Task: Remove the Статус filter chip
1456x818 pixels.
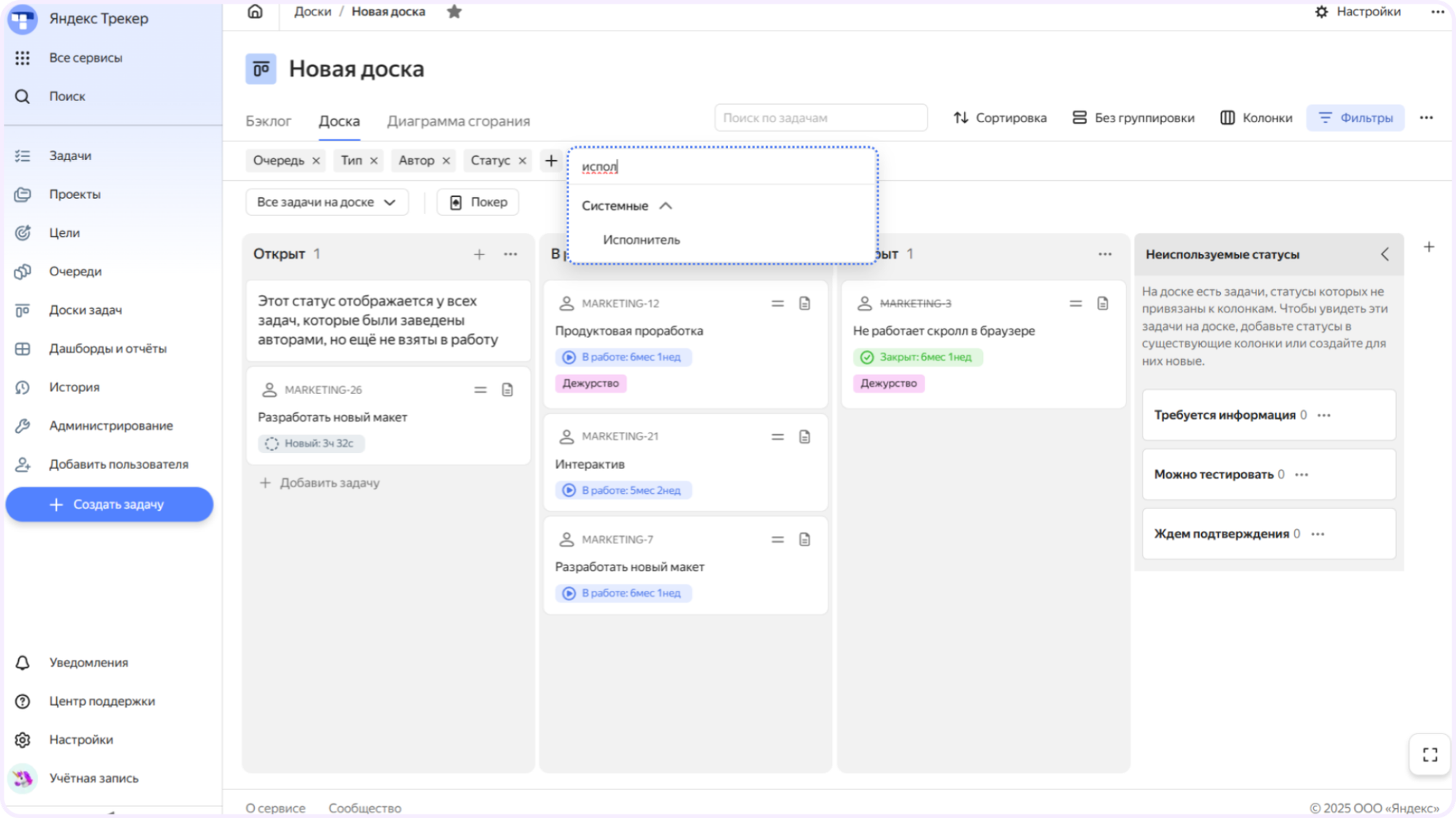Action: pos(522,161)
